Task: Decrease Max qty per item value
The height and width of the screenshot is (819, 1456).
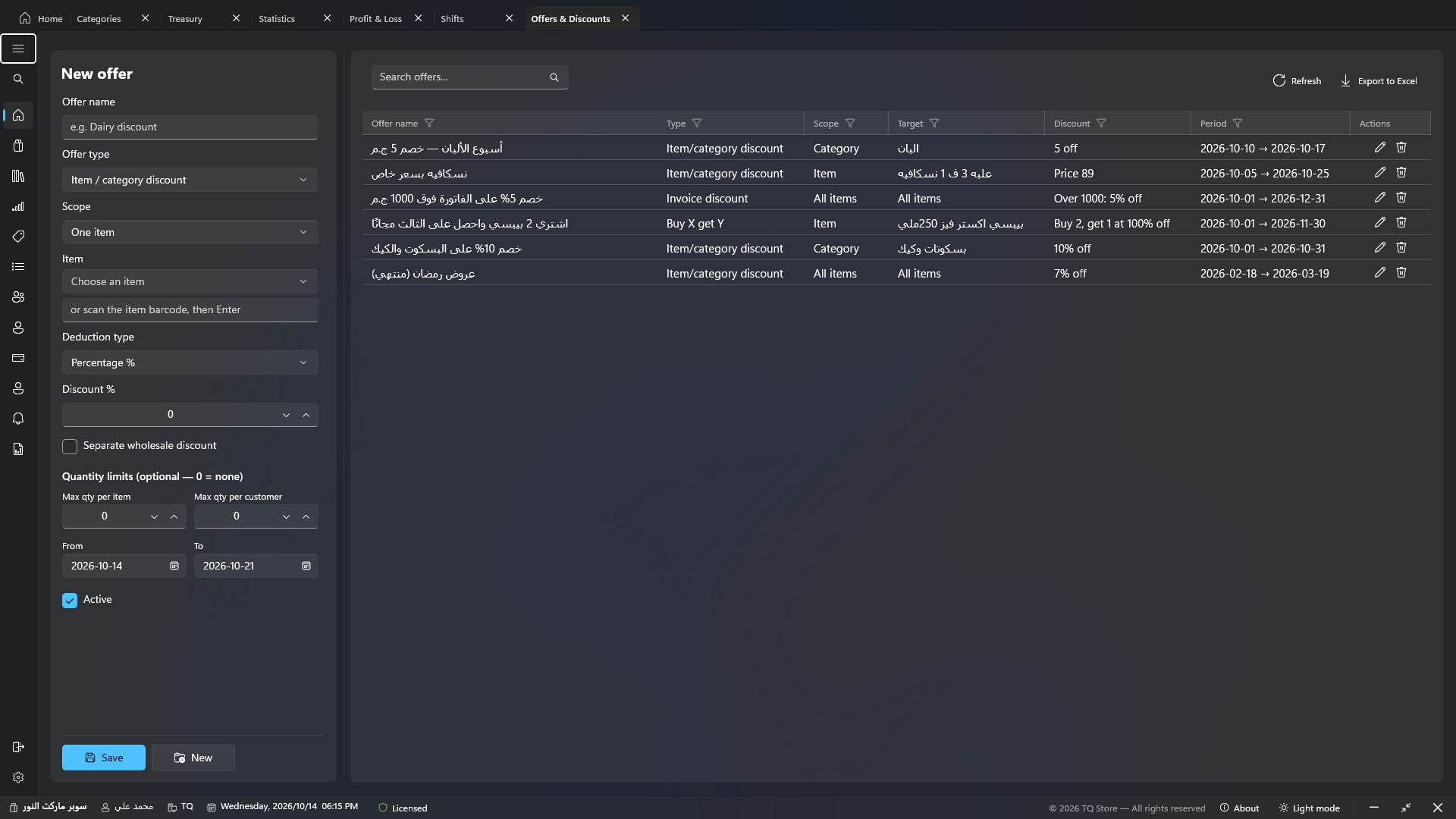Action: pos(154,516)
